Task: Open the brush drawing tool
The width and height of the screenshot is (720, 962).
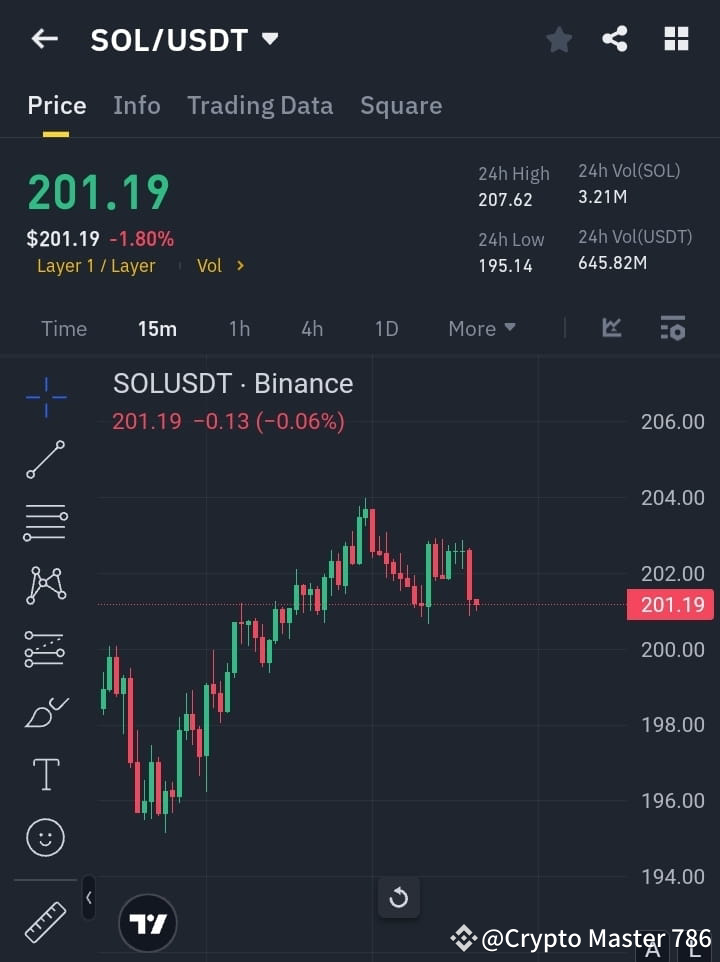Action: pos(45,712)
